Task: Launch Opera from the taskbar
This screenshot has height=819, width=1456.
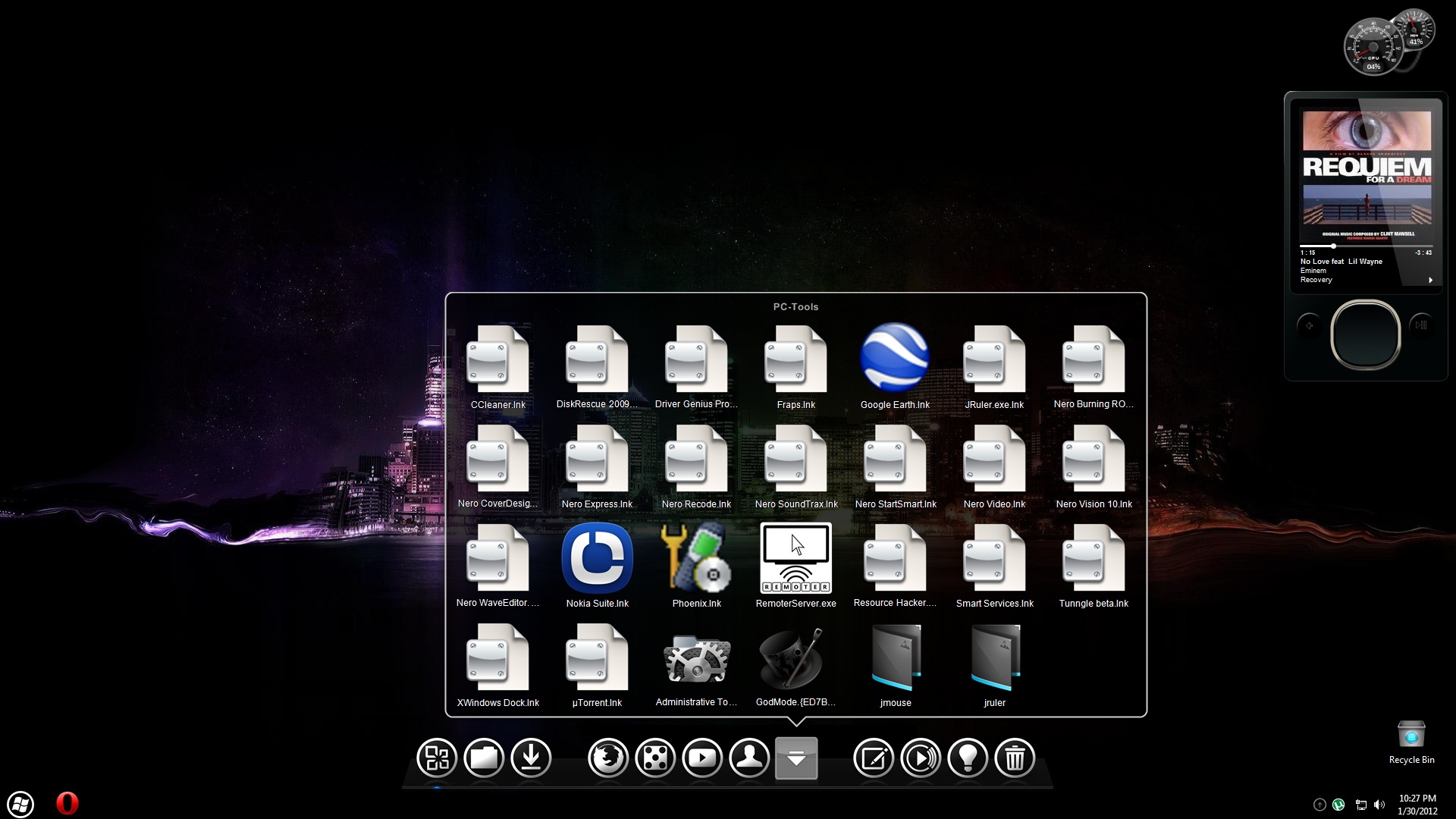Action: click(x=67, y=803)
